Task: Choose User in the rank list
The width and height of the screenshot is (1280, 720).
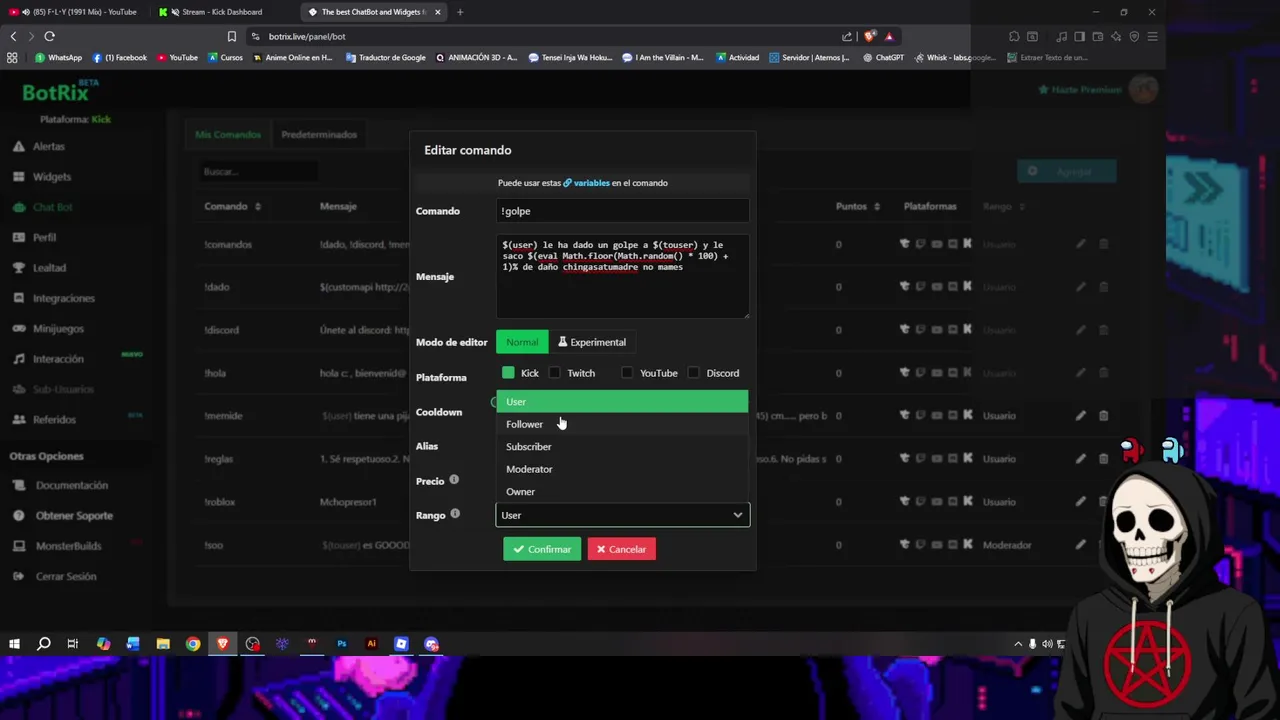Action: coord(622,402)
